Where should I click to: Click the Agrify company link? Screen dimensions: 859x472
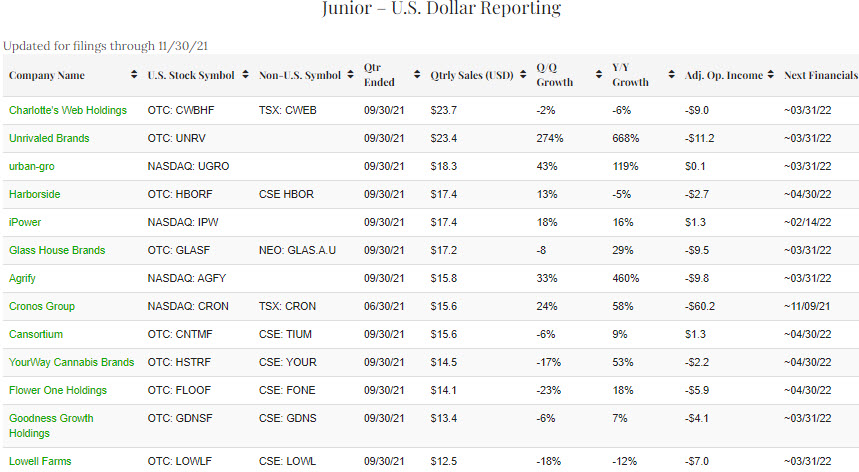pyautogui.click(x=24, y=278)
